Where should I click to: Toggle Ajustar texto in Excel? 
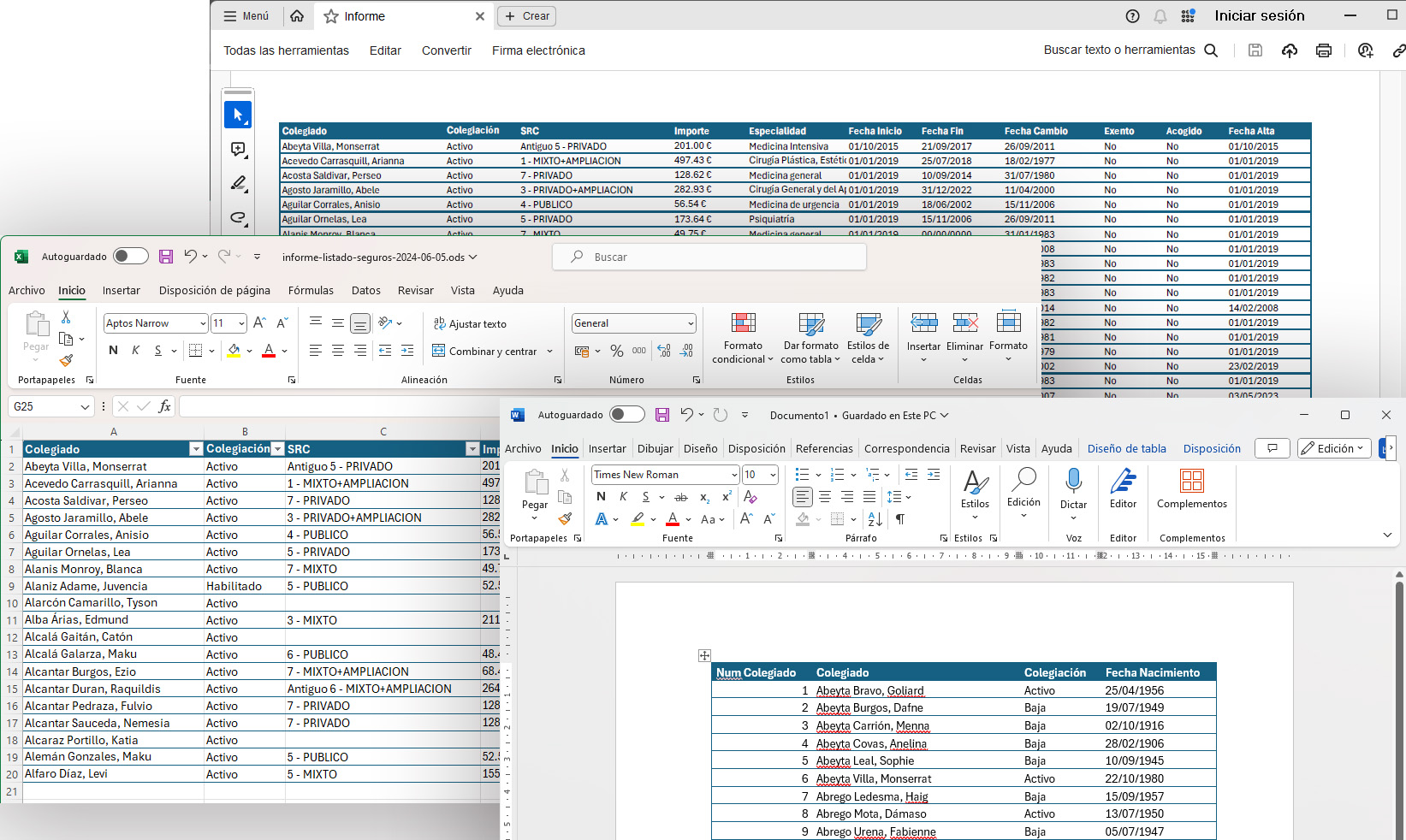click(470, 323)
